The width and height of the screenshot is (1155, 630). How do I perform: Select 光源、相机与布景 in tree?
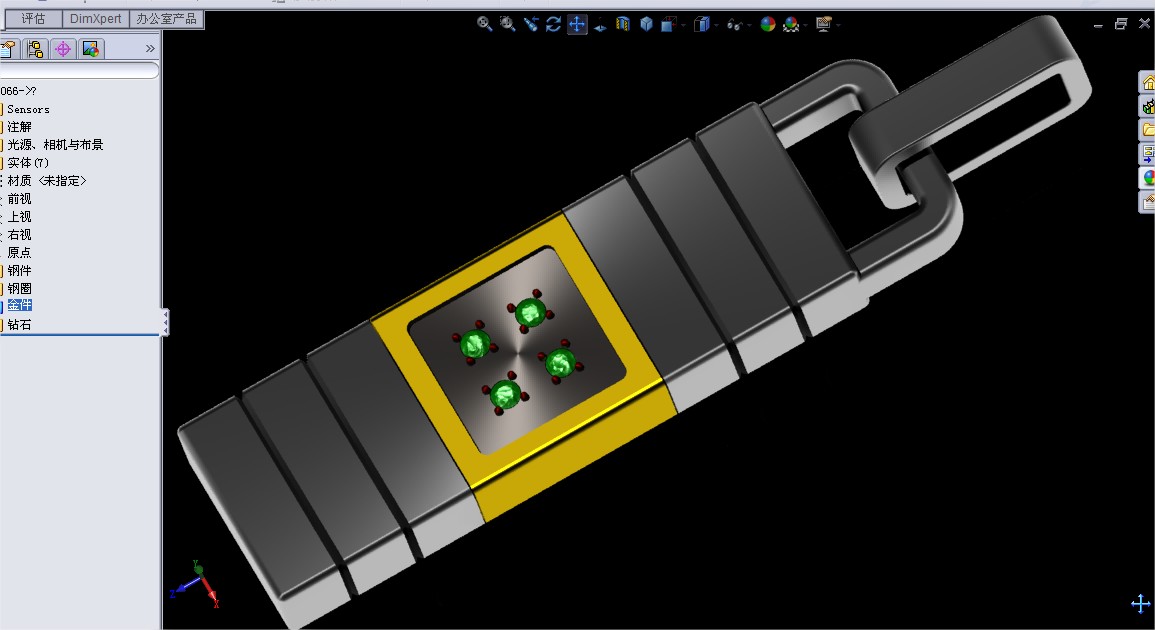tap(55, 145)
